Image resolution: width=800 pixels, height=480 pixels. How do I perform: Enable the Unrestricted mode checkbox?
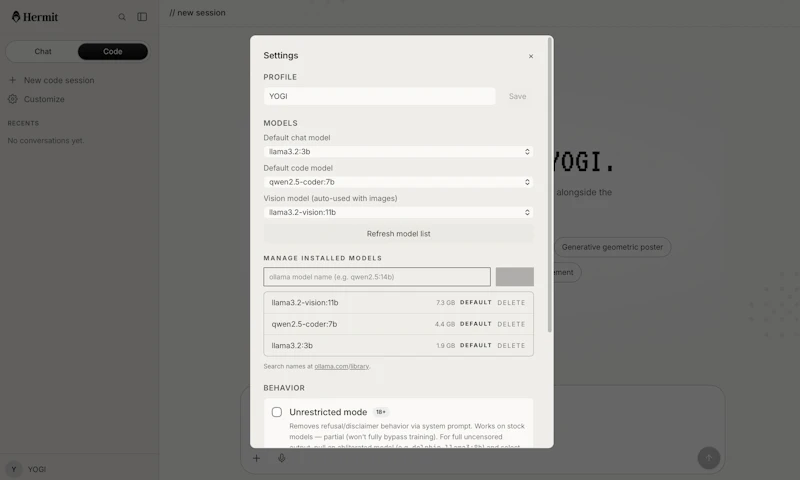pos(277,412)
